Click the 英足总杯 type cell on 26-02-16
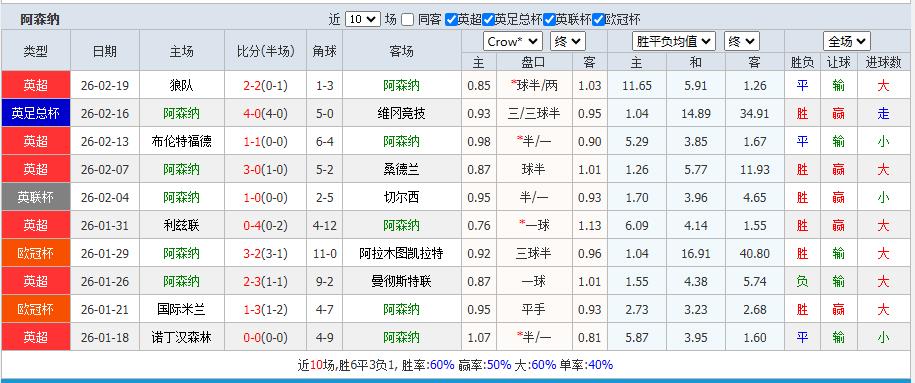The image size is (915, 383). click(36, 114)
